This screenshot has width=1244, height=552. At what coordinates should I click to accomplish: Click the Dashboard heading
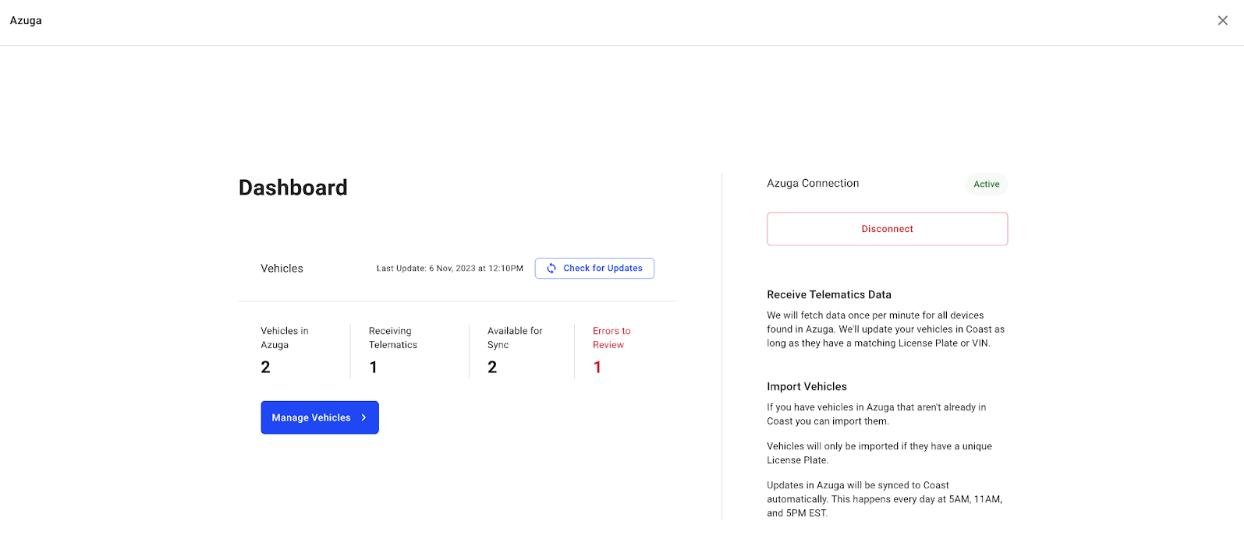[x=293, y=188]
